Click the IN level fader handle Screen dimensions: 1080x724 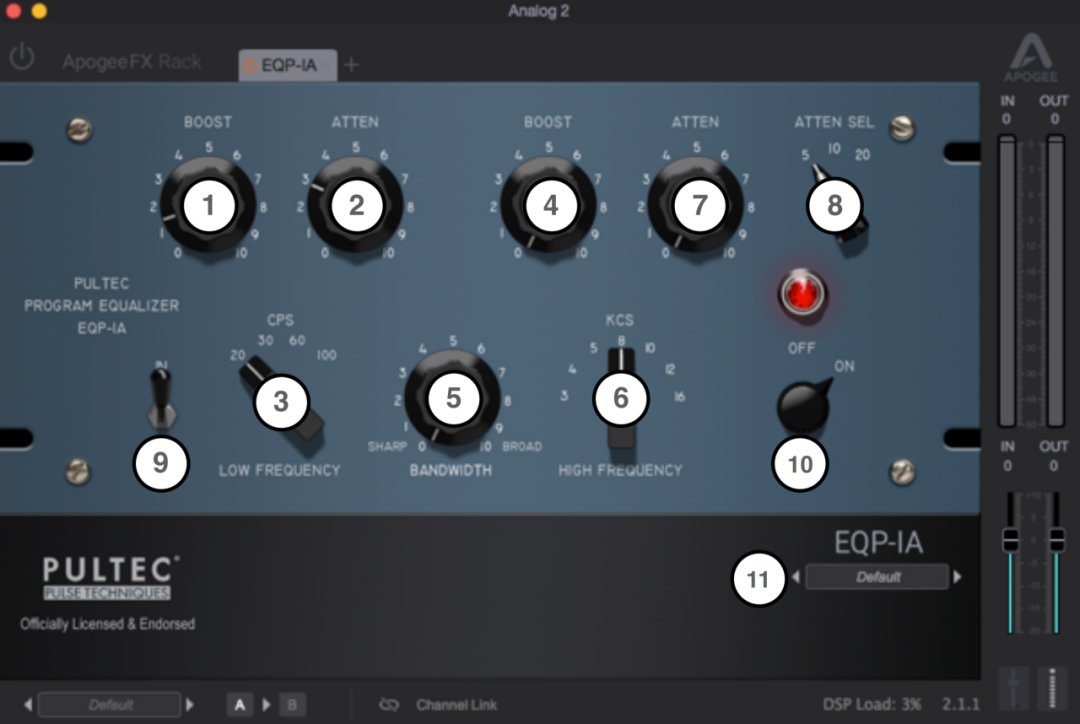[x=1011, y=540]
